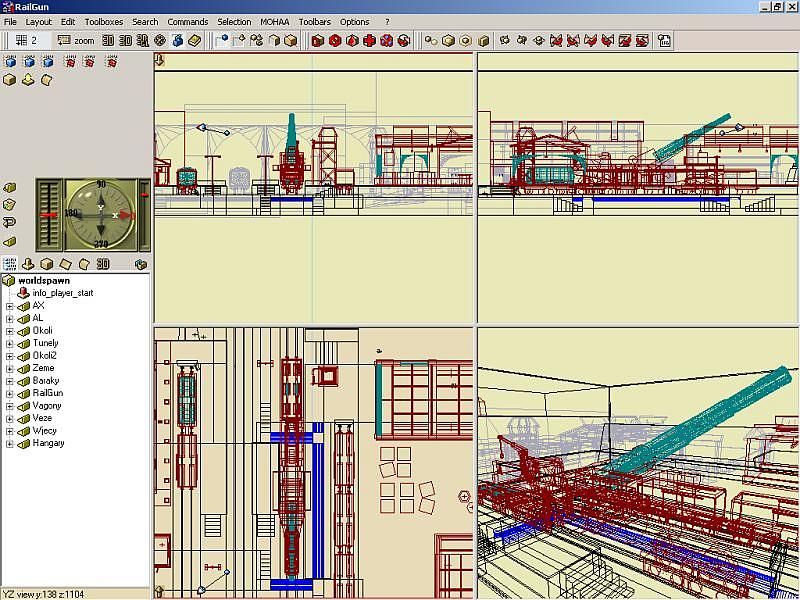Select the Hangary tree item label
800x600 pixels.
(48, 443)
